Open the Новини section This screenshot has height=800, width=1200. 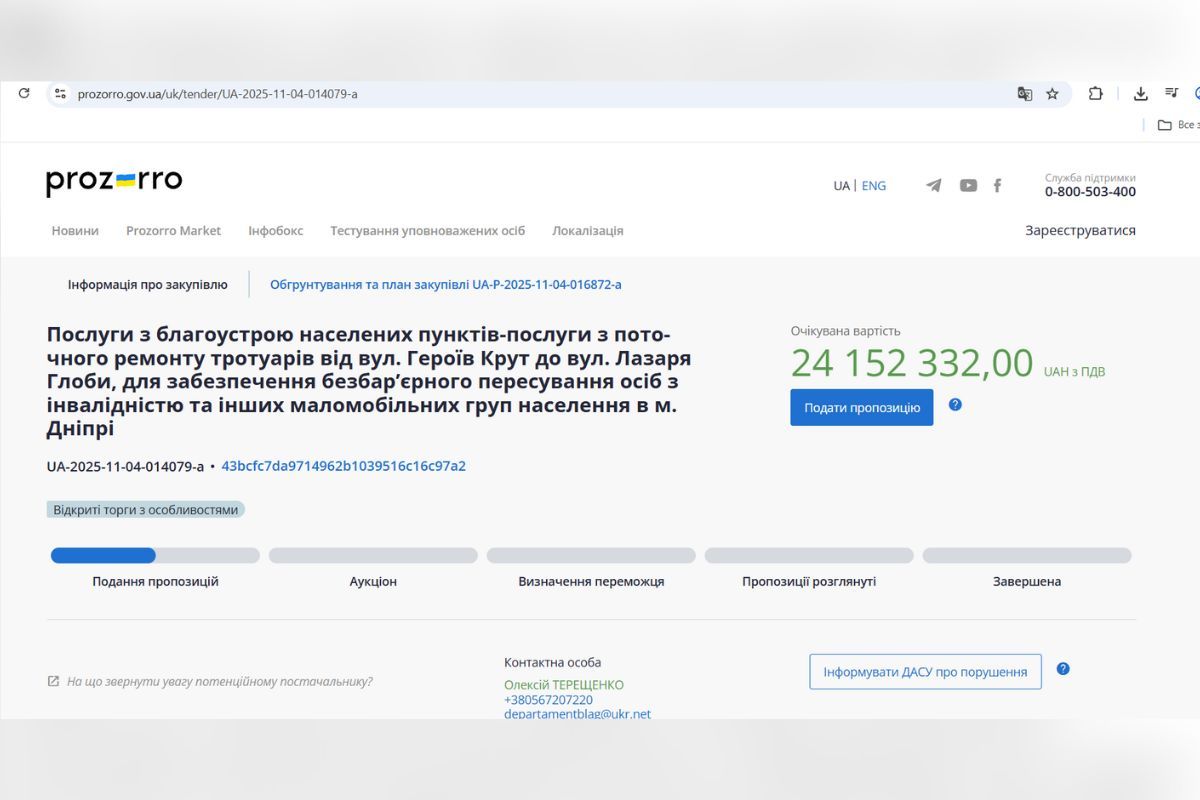coord(74,230)
